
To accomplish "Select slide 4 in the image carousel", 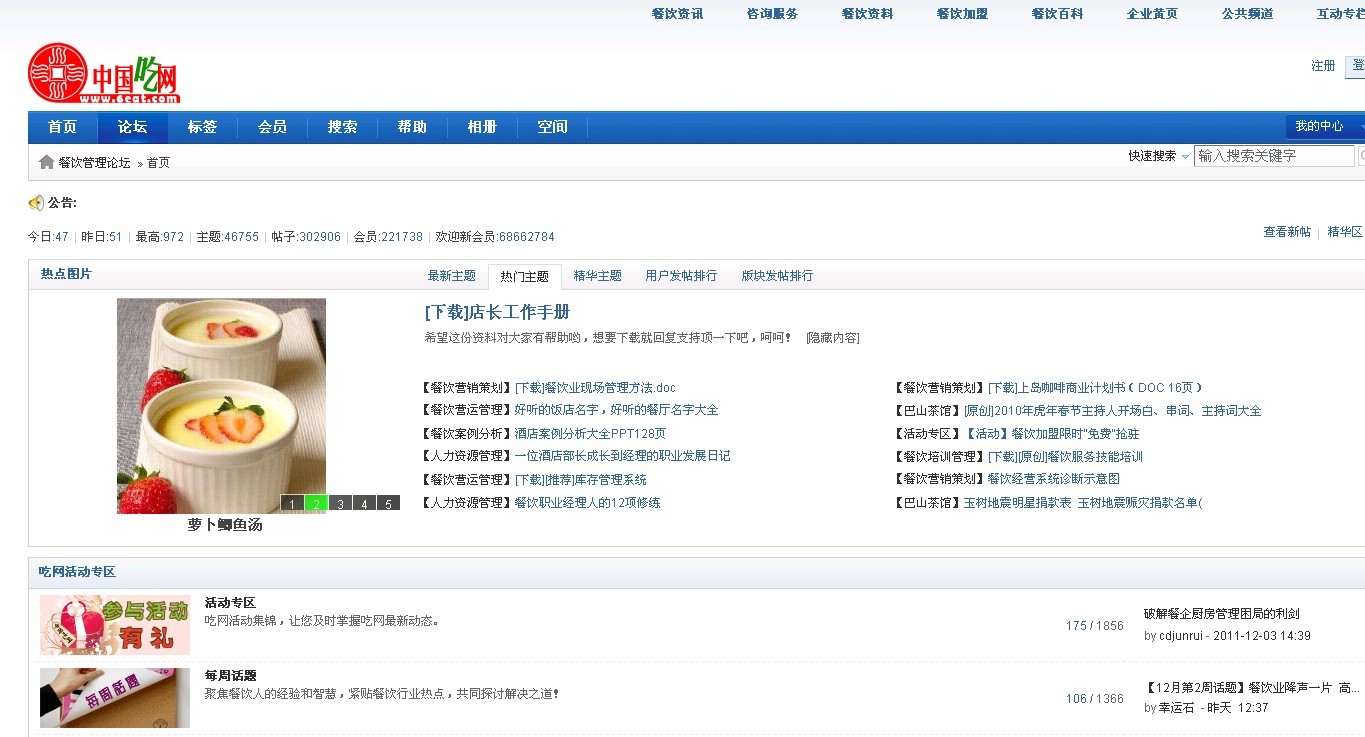I will (x=364, y=503).
